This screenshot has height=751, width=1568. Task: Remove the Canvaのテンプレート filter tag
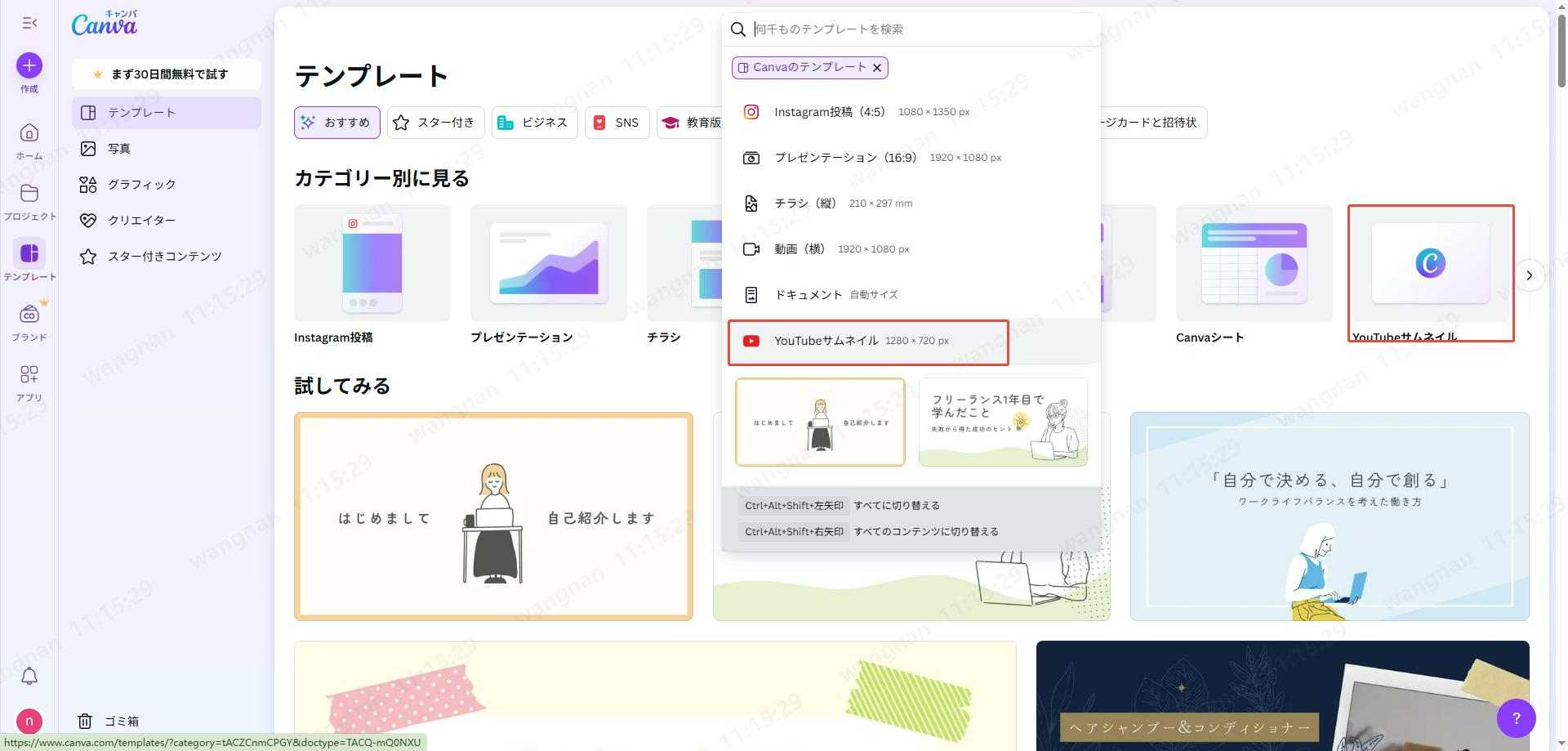tap(877, 67)
